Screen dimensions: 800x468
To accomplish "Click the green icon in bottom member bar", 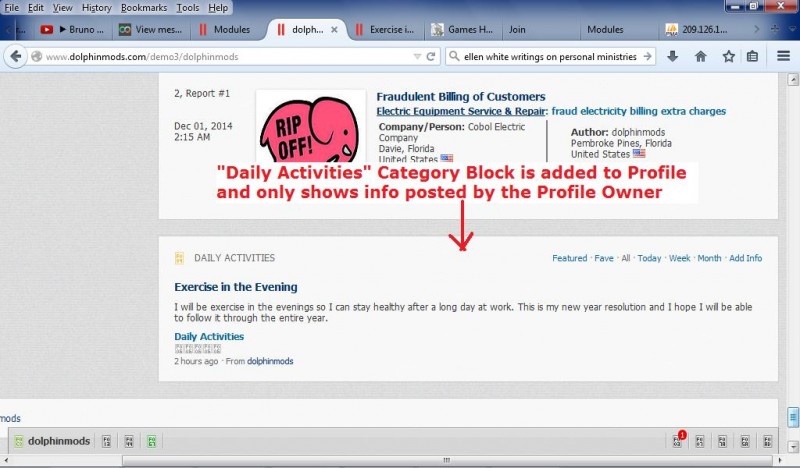I will (152, 441).
